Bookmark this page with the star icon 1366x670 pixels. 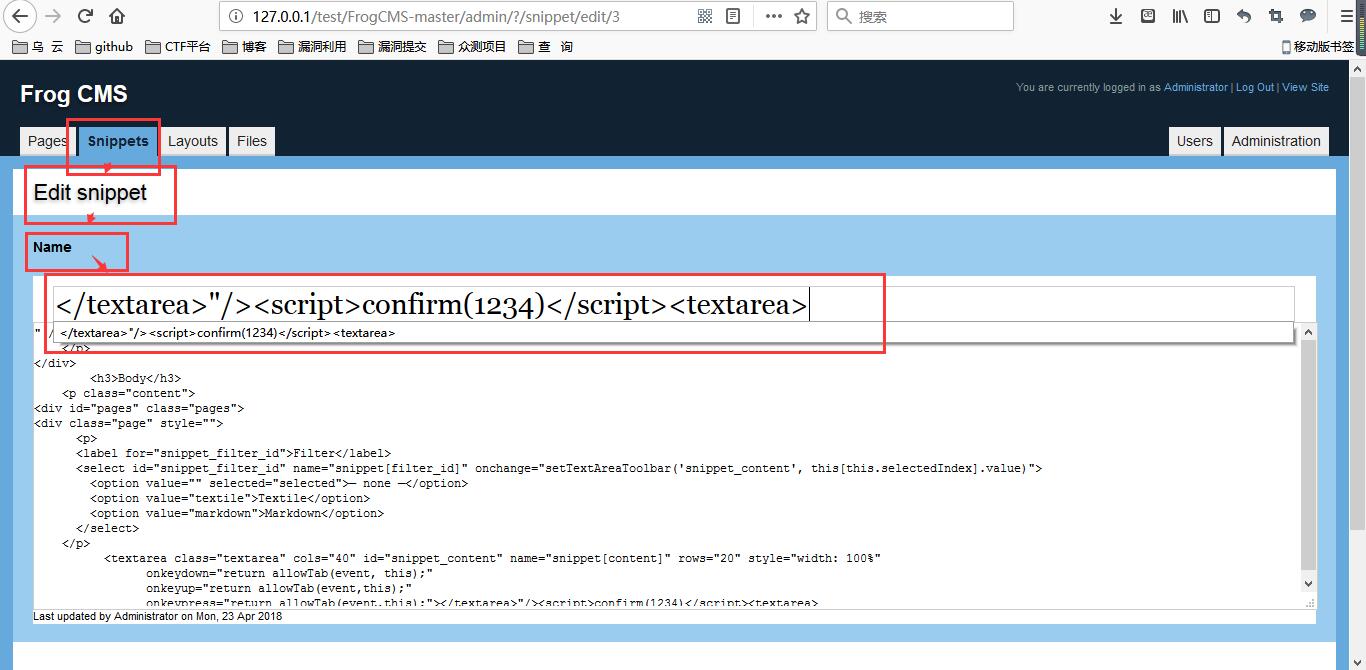click(801, 16)
